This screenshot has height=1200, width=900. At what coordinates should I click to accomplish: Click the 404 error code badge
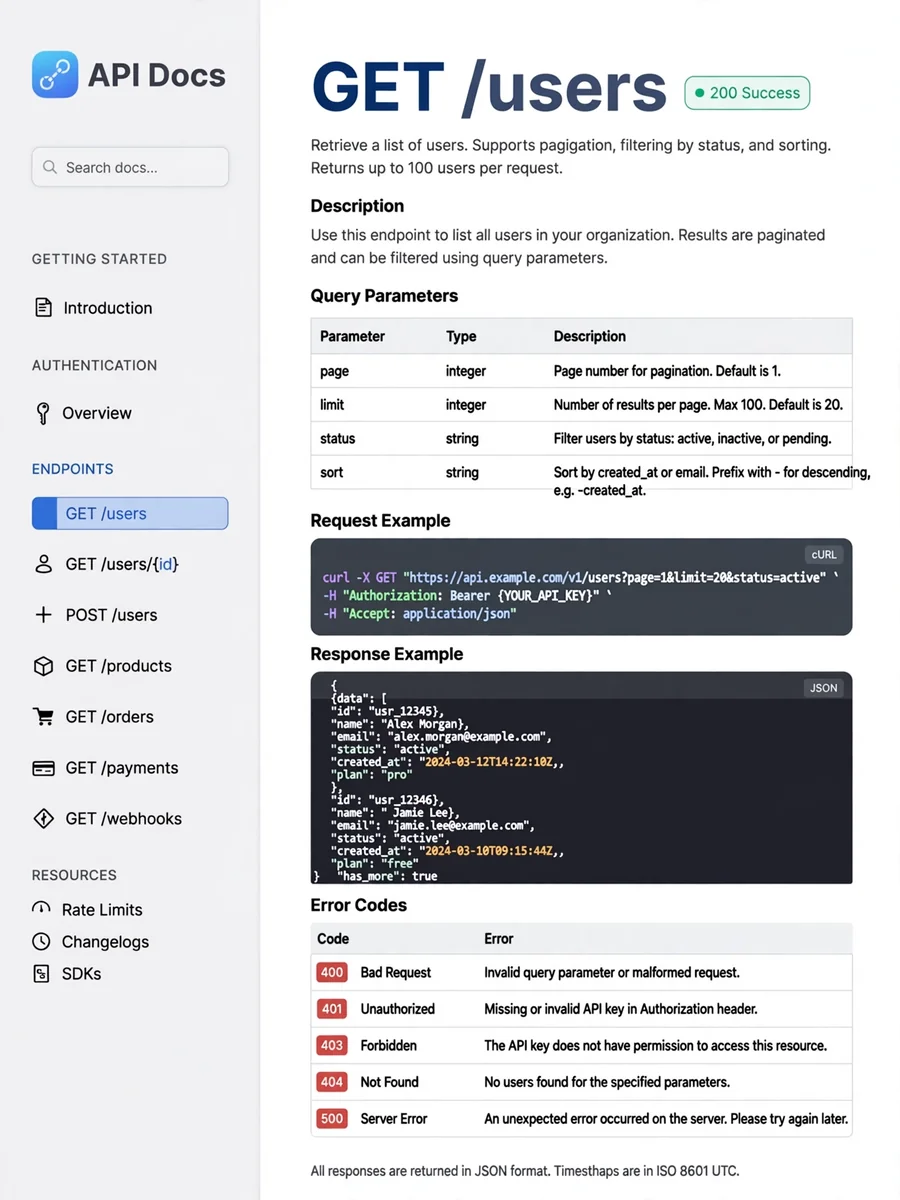click(x=332, y=1082)
